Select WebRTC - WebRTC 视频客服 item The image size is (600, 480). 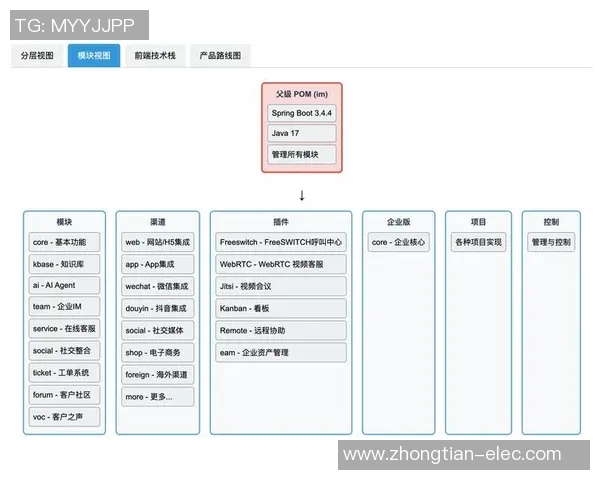(281, 264)
